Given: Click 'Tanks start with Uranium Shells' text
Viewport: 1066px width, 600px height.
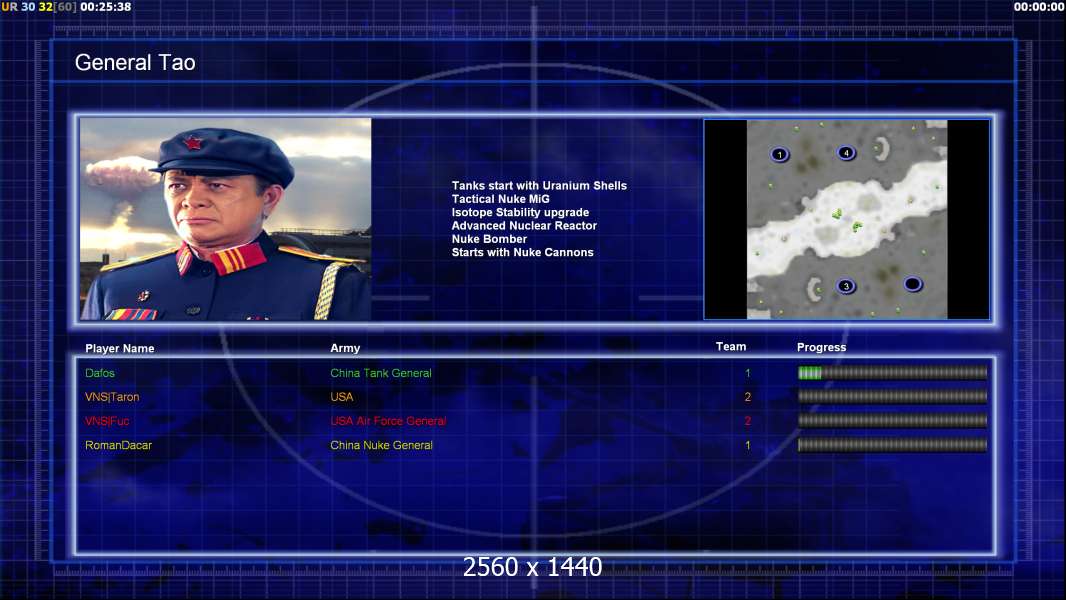Looking at the screenshot, I should coord(539,186).
